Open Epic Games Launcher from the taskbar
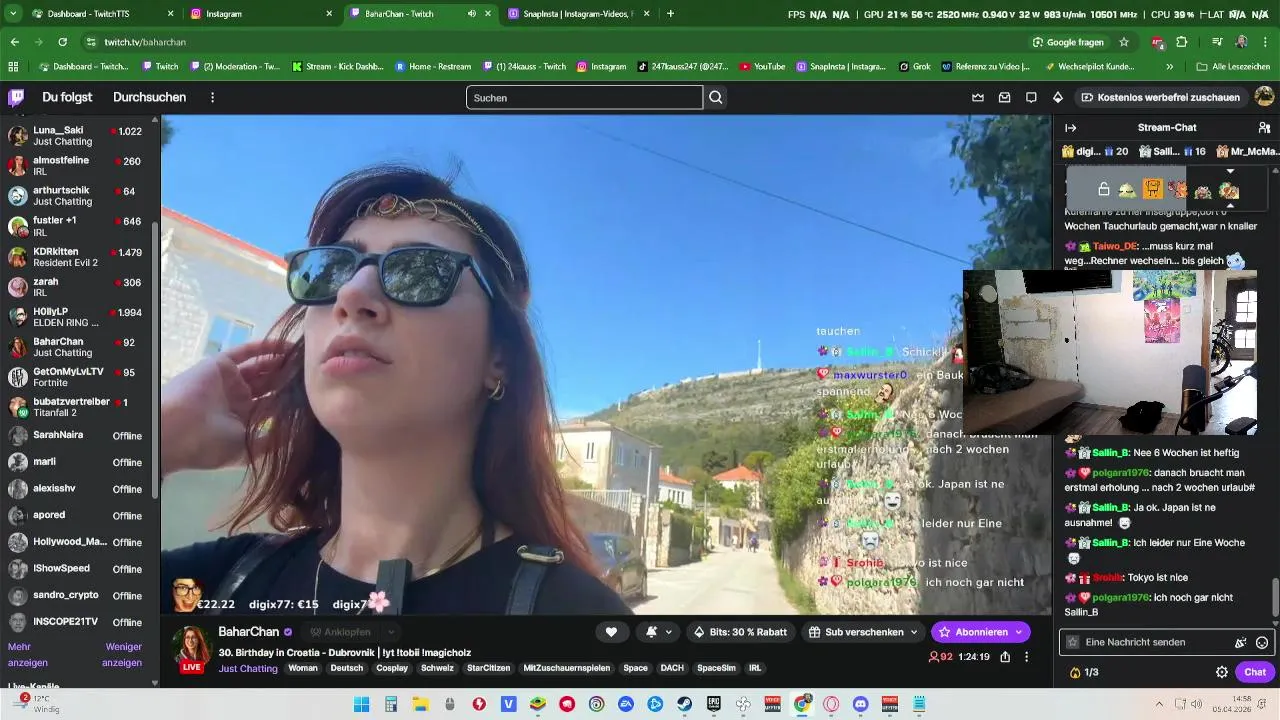 tap(714, 704)
